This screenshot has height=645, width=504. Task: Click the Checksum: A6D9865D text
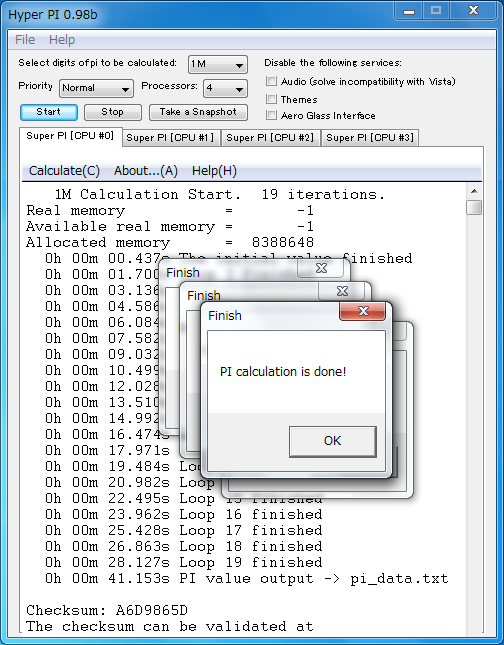click(x=107, y=610)
